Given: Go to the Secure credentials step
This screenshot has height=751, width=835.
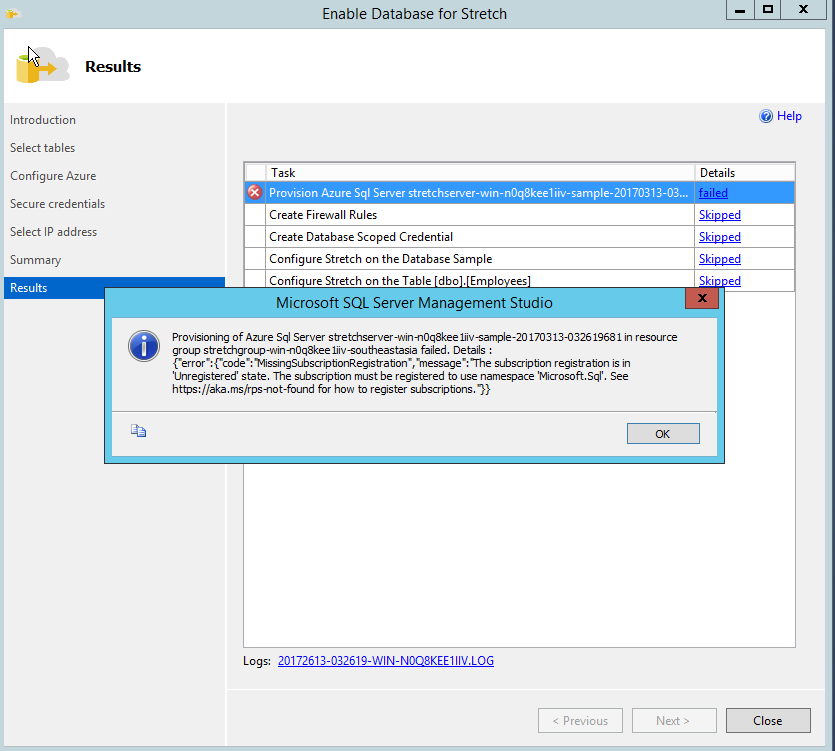Looking at the screenshot, I should pyautogui.click(x=57, y=203).
